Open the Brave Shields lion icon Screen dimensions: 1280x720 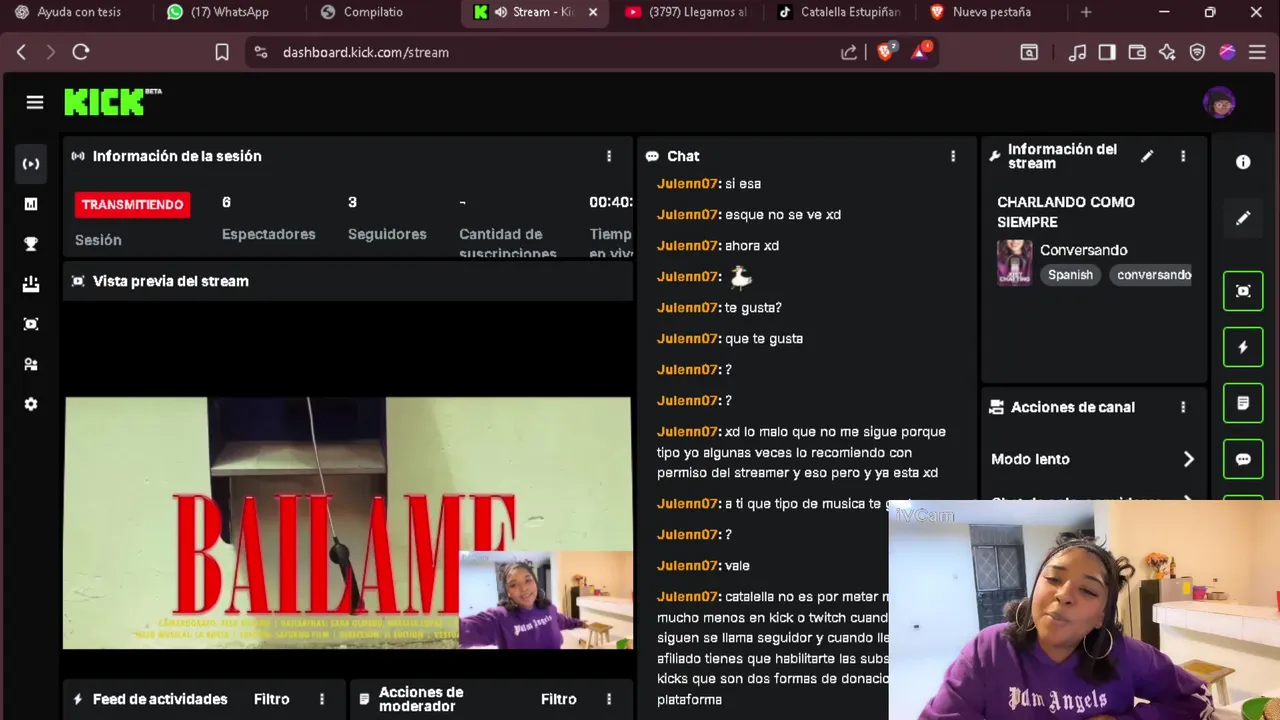886,51
